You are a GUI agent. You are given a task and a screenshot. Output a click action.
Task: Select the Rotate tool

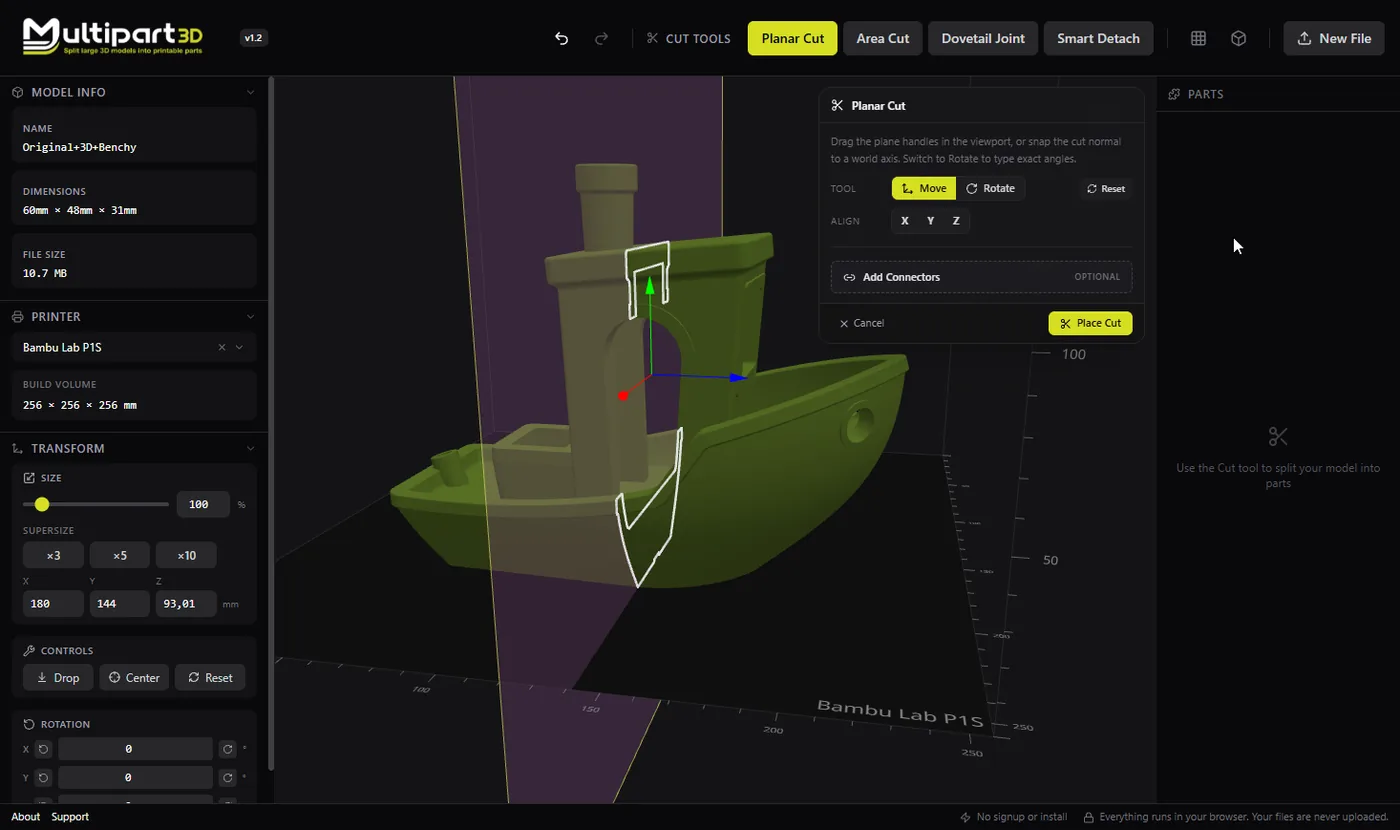[x=990, y=189]
